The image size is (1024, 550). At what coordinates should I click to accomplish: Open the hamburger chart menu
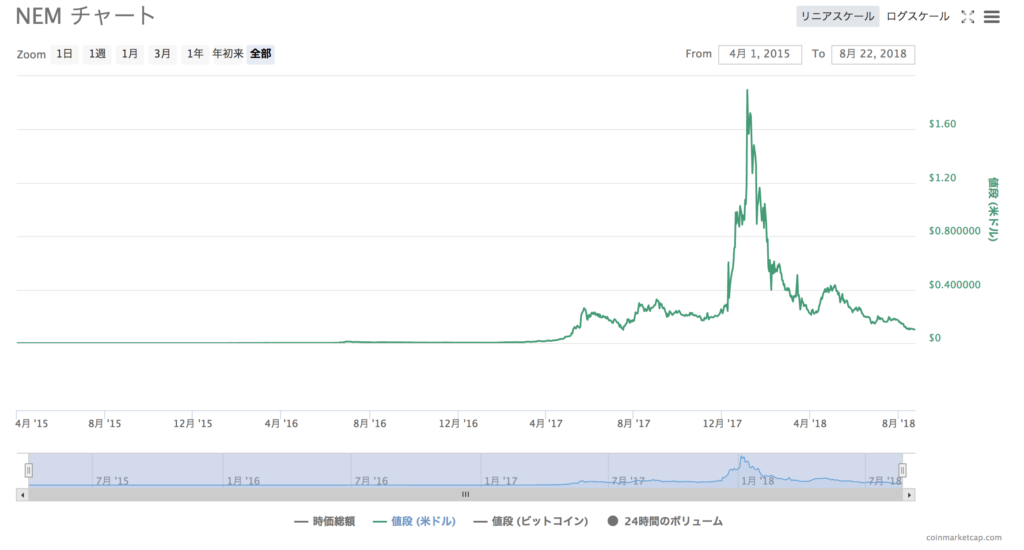(991, 17)
